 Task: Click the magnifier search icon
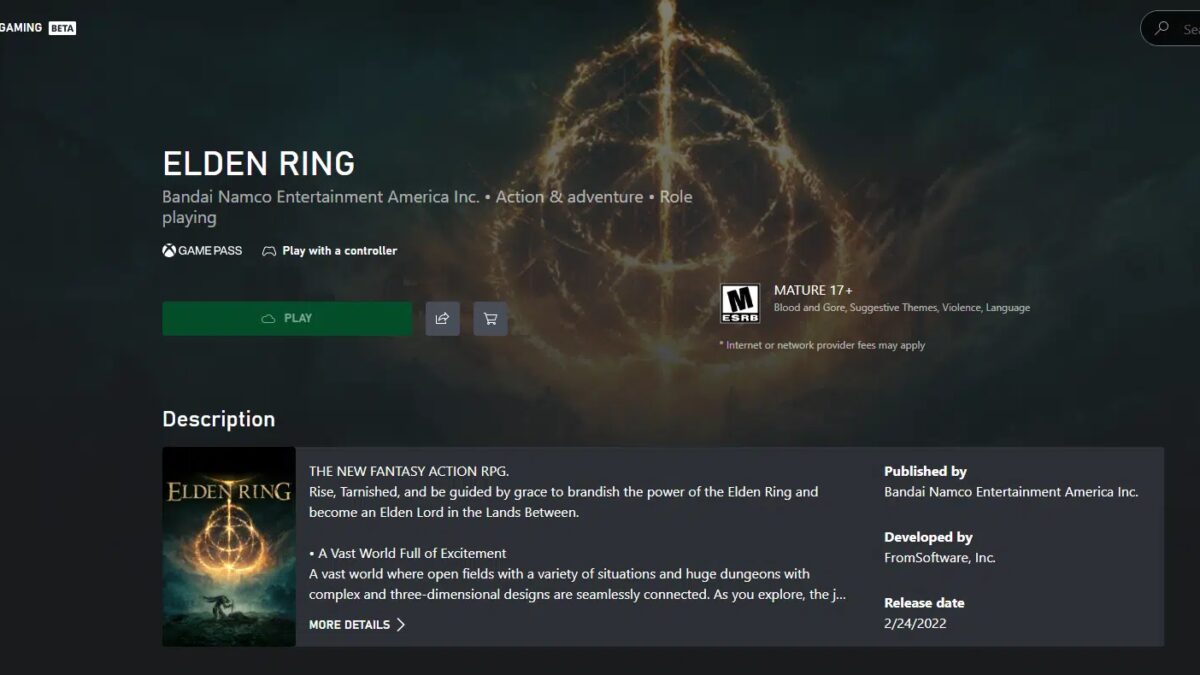coord(1161,29)
